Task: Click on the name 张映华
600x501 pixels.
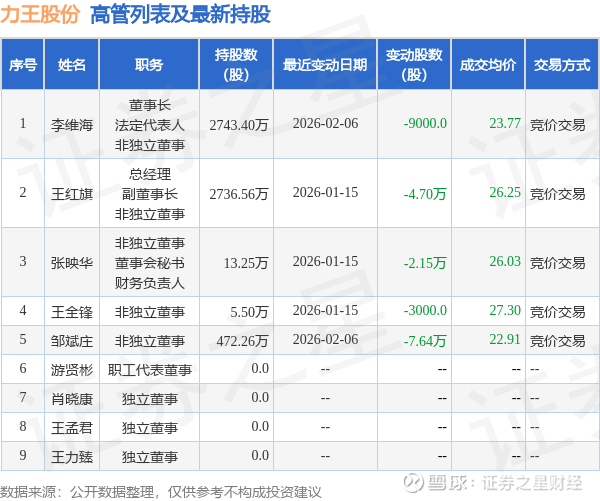Action: (72, 263)
